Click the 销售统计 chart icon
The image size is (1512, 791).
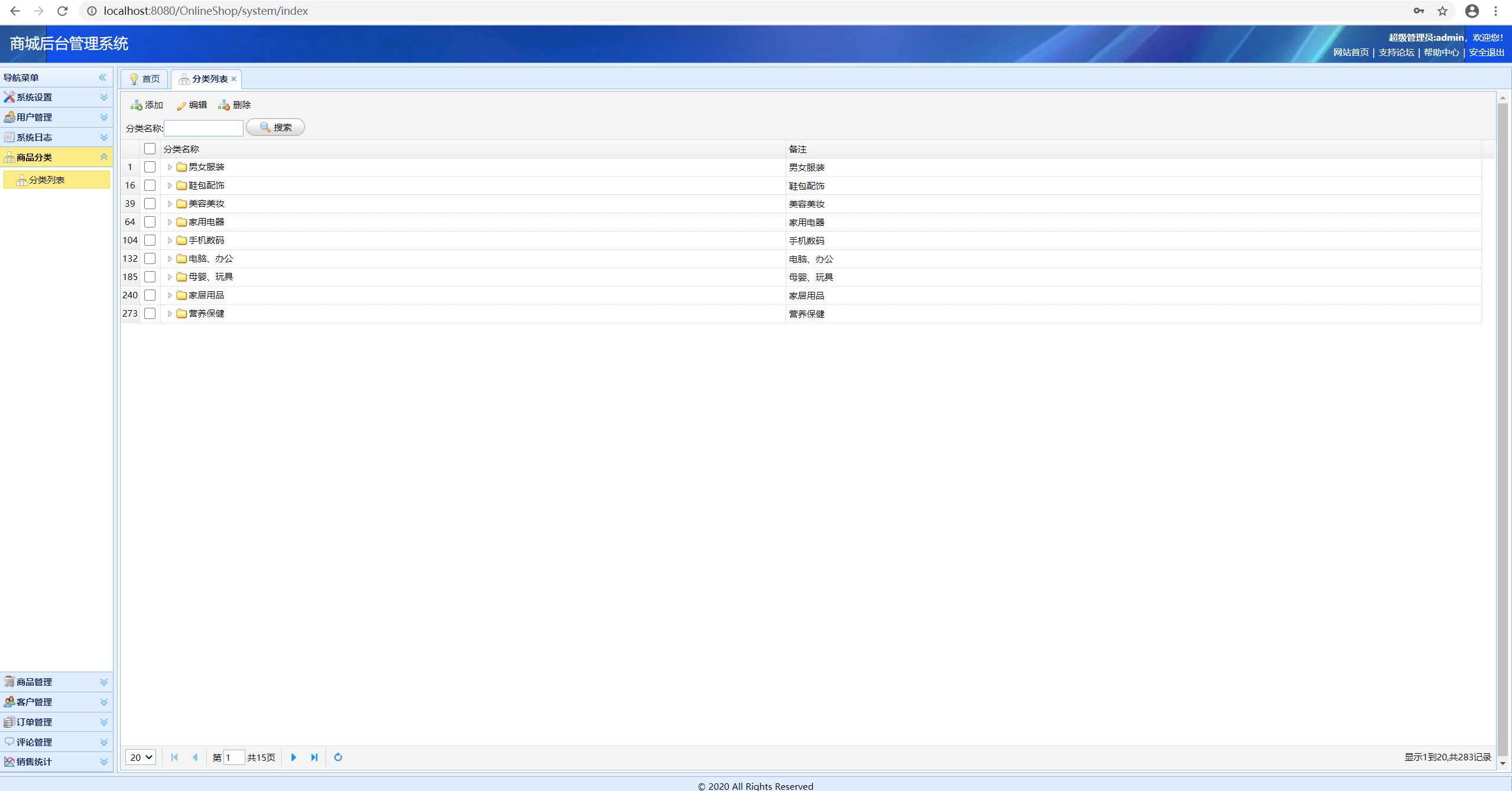[x=9, y=761]
